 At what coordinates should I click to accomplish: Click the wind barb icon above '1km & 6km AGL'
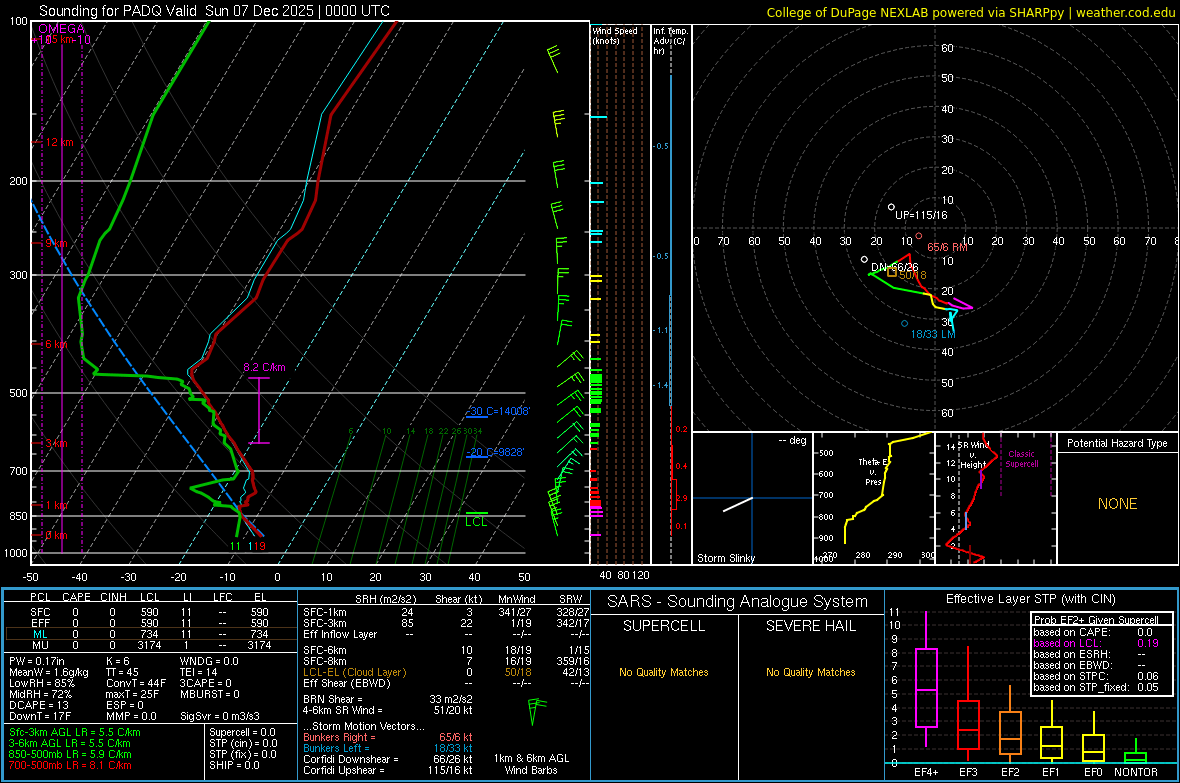click(536, 711)
